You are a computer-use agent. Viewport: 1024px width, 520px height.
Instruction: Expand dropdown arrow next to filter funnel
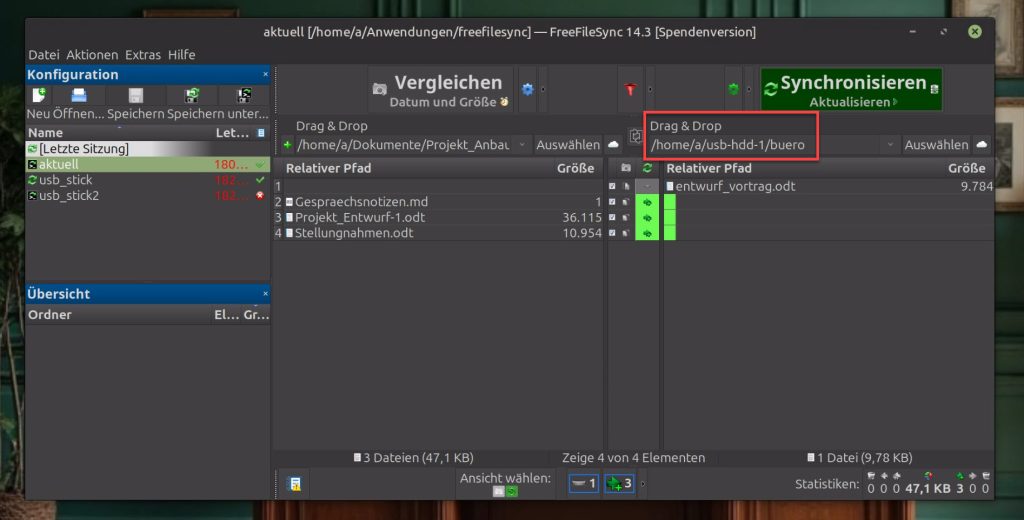[x=649, y=89]
